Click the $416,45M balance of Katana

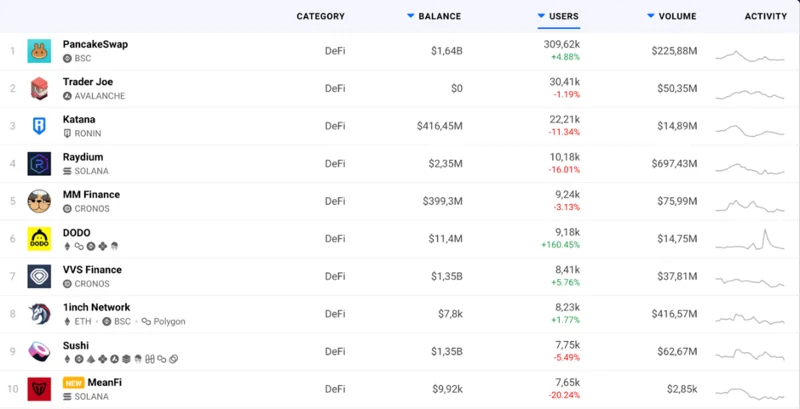click(x=440, y=126)
